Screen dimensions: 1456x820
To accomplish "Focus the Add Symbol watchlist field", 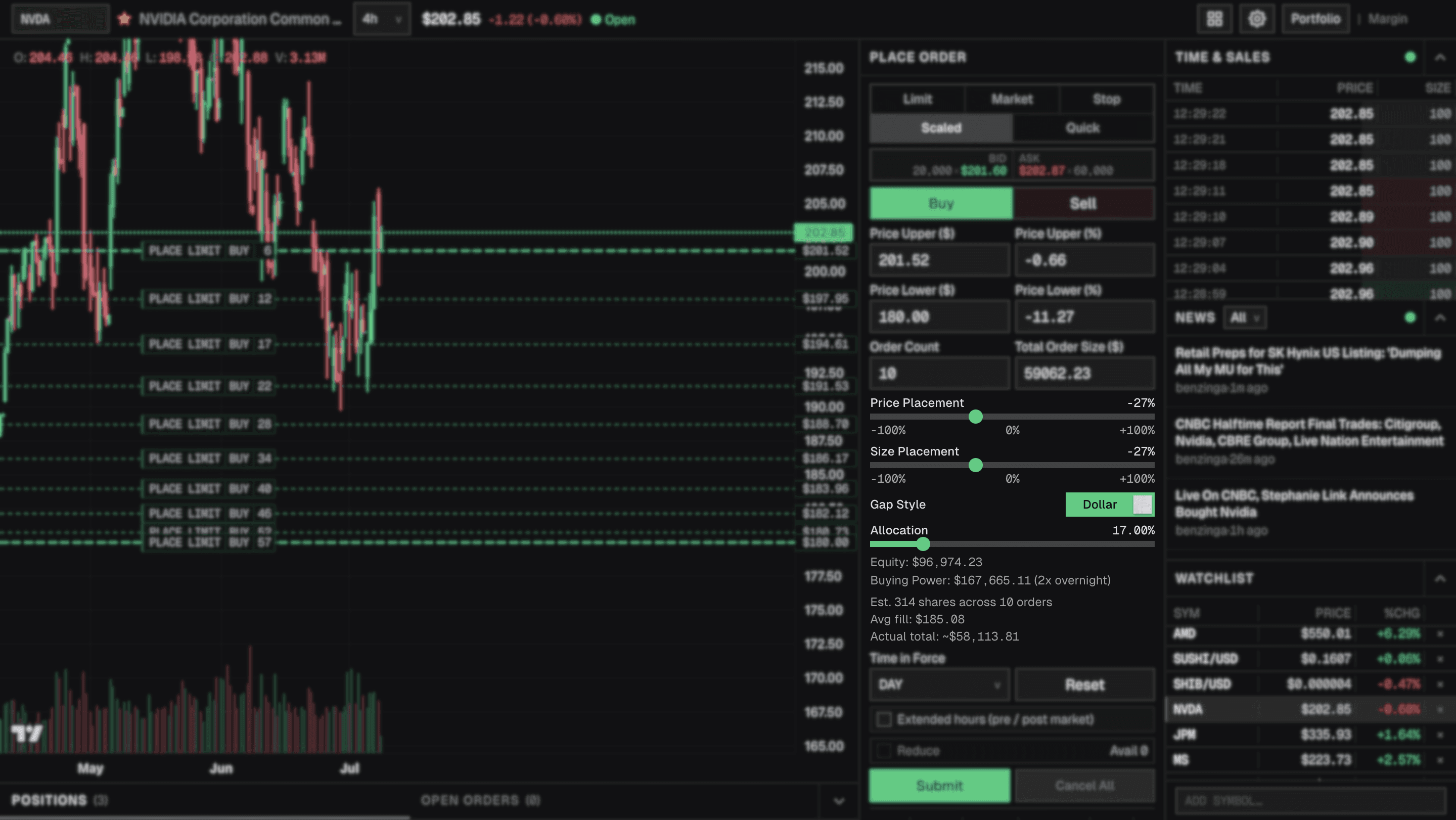I will pyautogui.click(x=1310, y=801).
